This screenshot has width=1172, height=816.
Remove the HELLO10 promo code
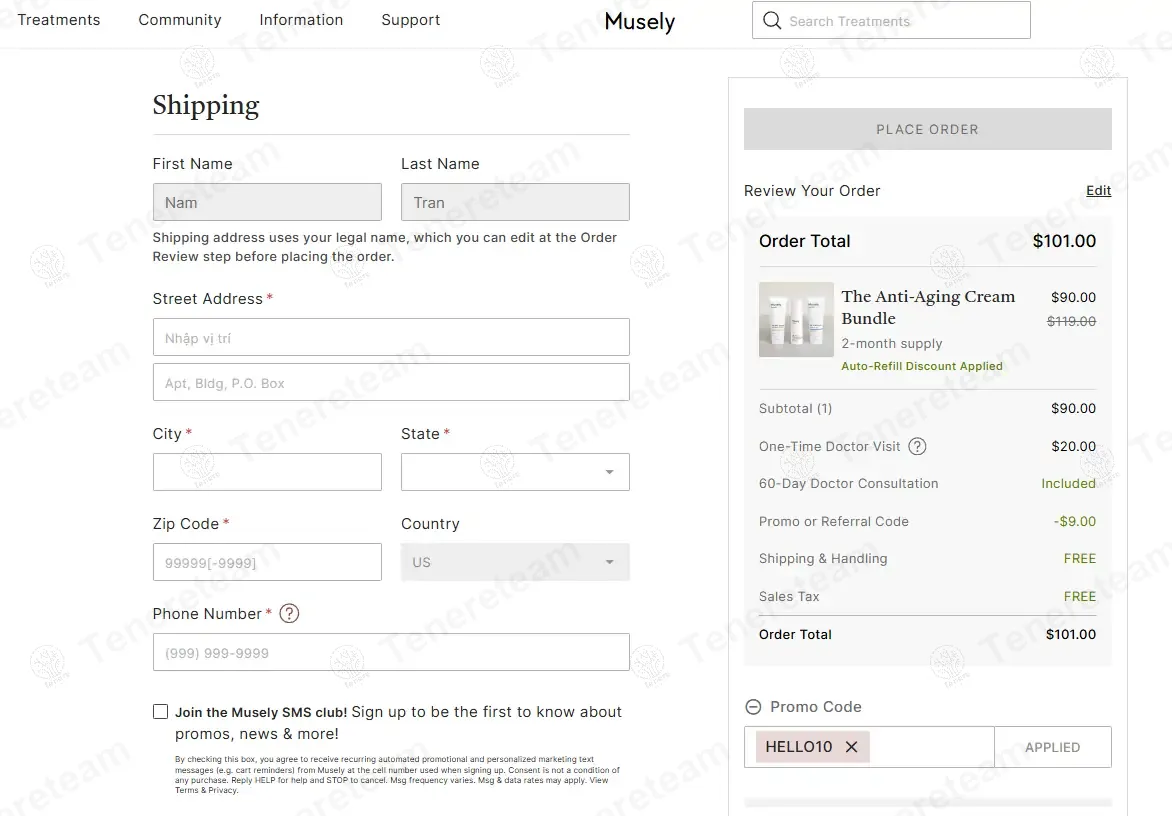coord(851,747)
